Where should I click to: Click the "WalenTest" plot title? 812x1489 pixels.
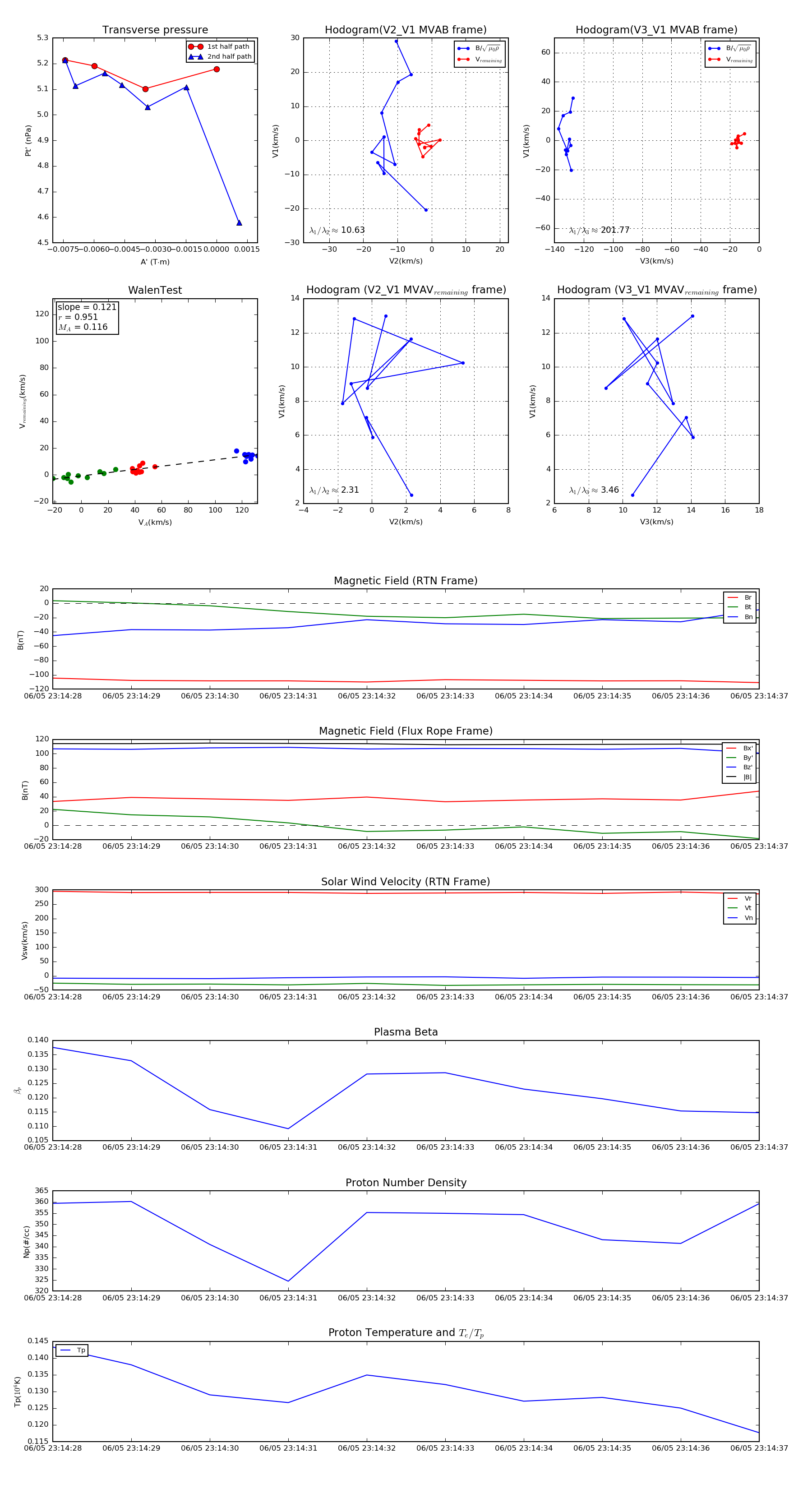pyautogui.click(x=155, y=290)
